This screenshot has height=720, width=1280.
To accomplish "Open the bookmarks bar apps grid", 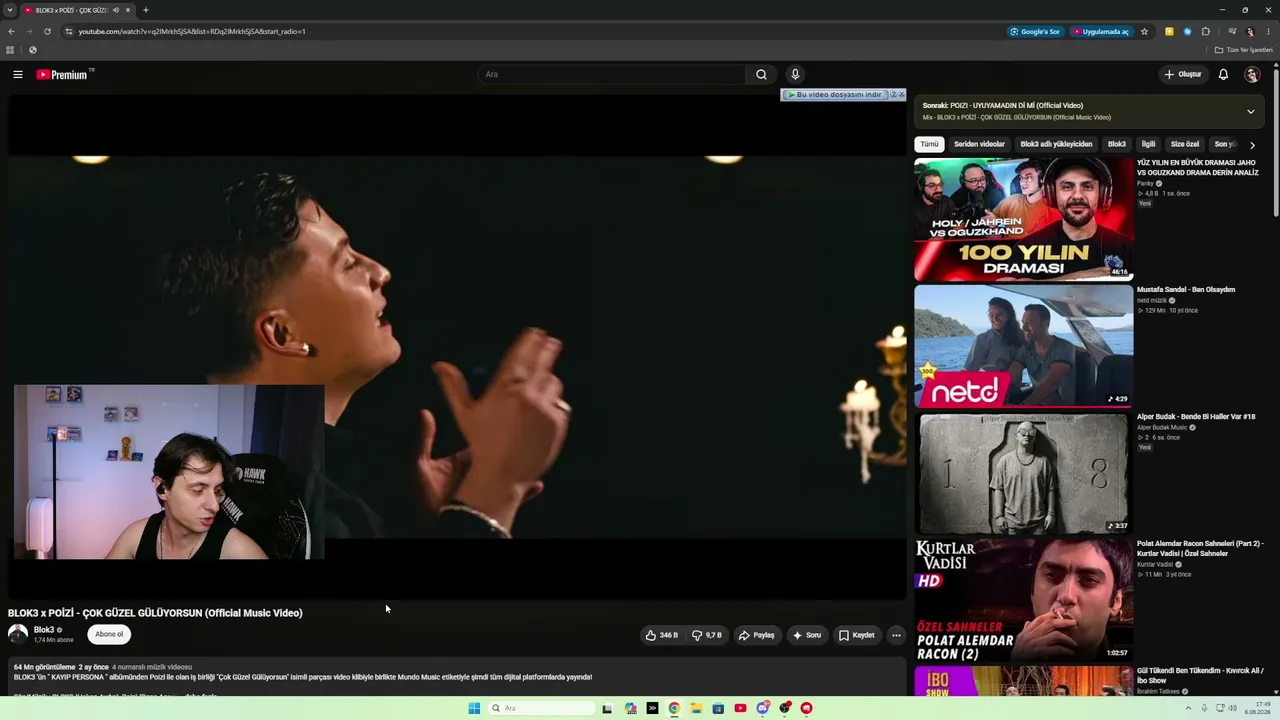I will (10, 50).
